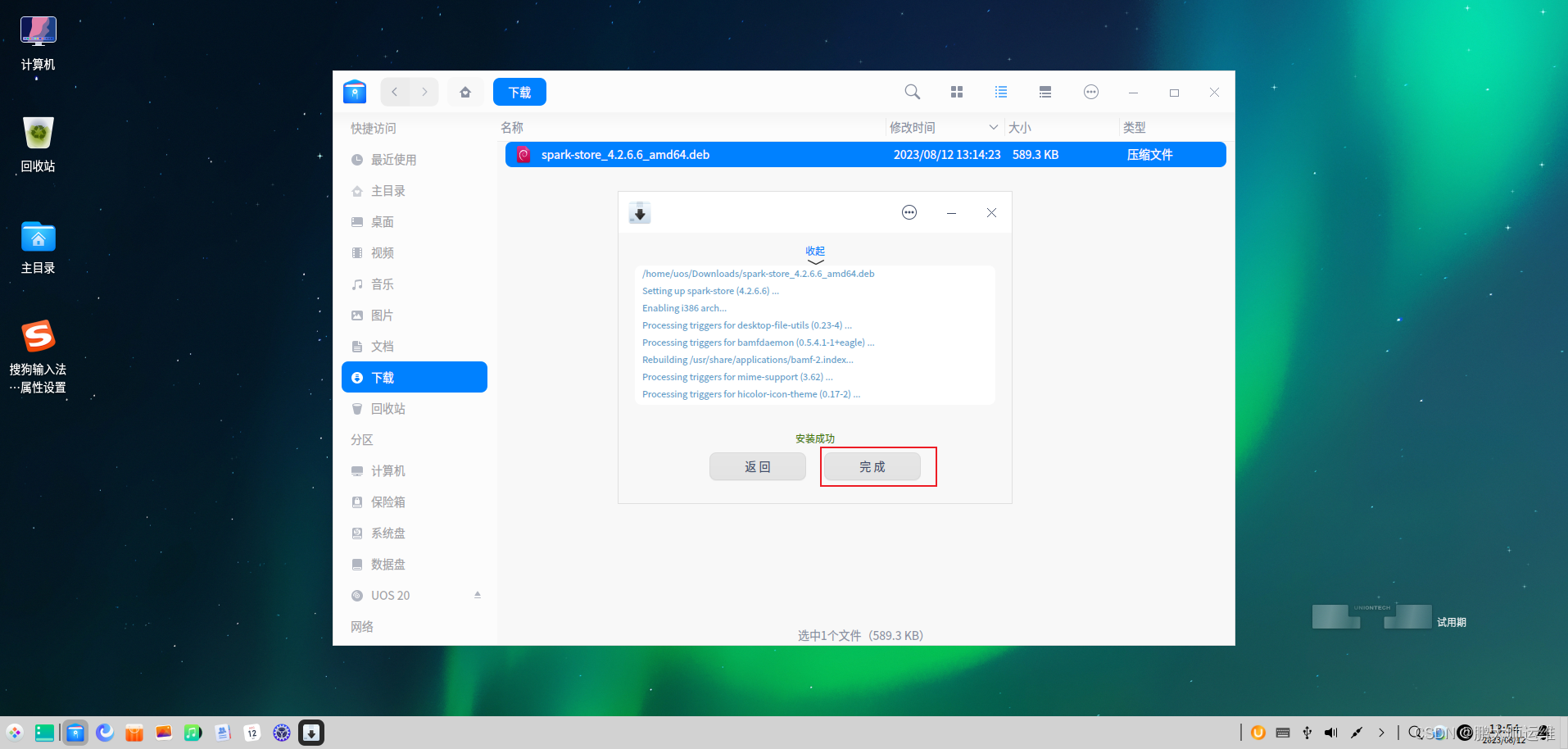Open the 主目录 desktop folder icon

coord(38,247)
